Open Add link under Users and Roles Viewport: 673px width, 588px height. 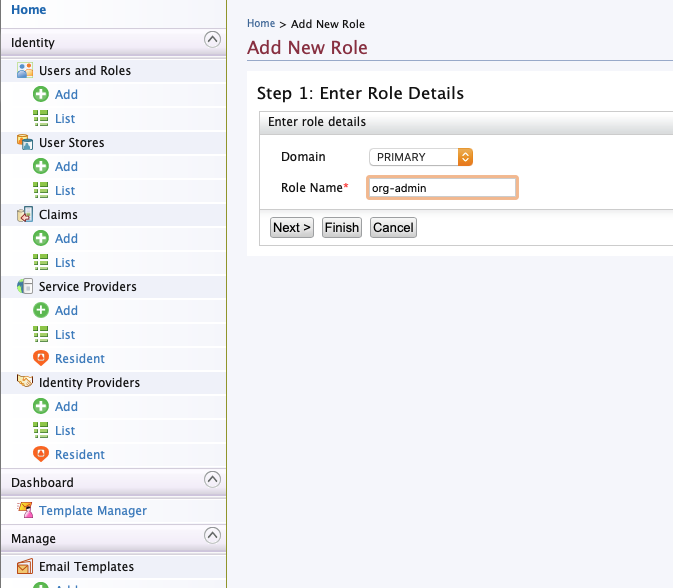pos(66,94)
